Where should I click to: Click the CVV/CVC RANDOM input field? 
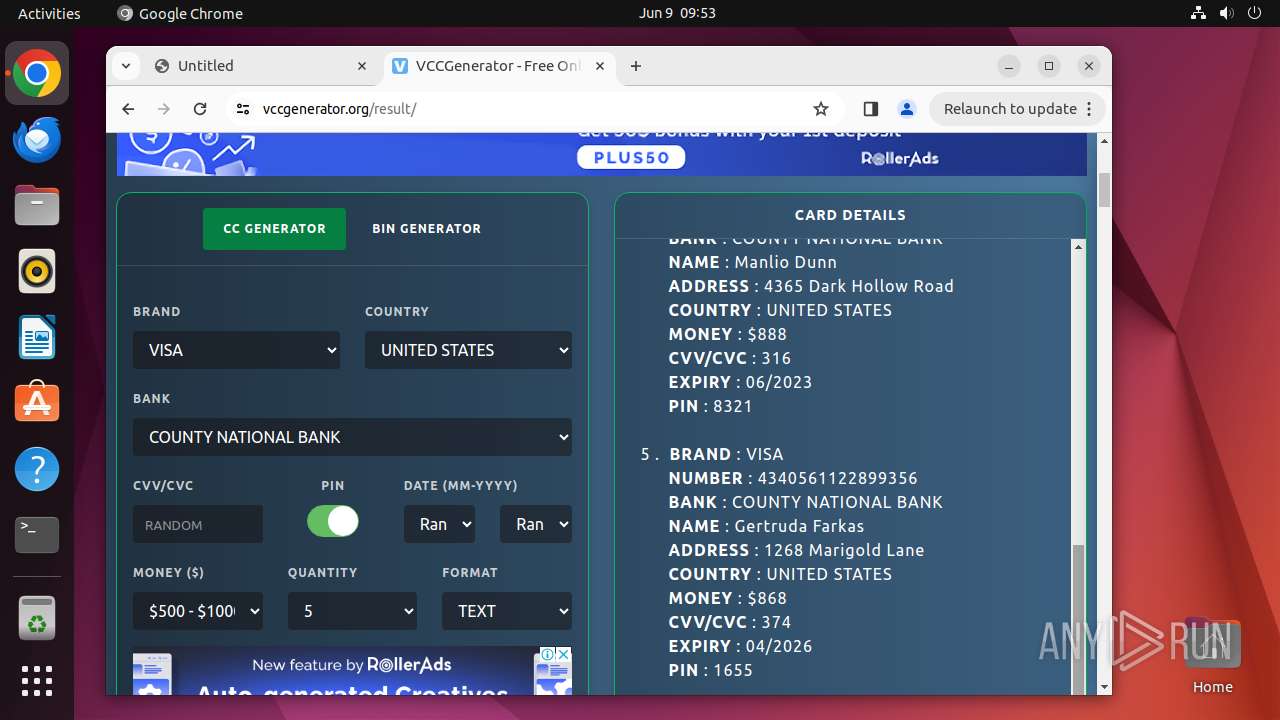coord(198,524)
